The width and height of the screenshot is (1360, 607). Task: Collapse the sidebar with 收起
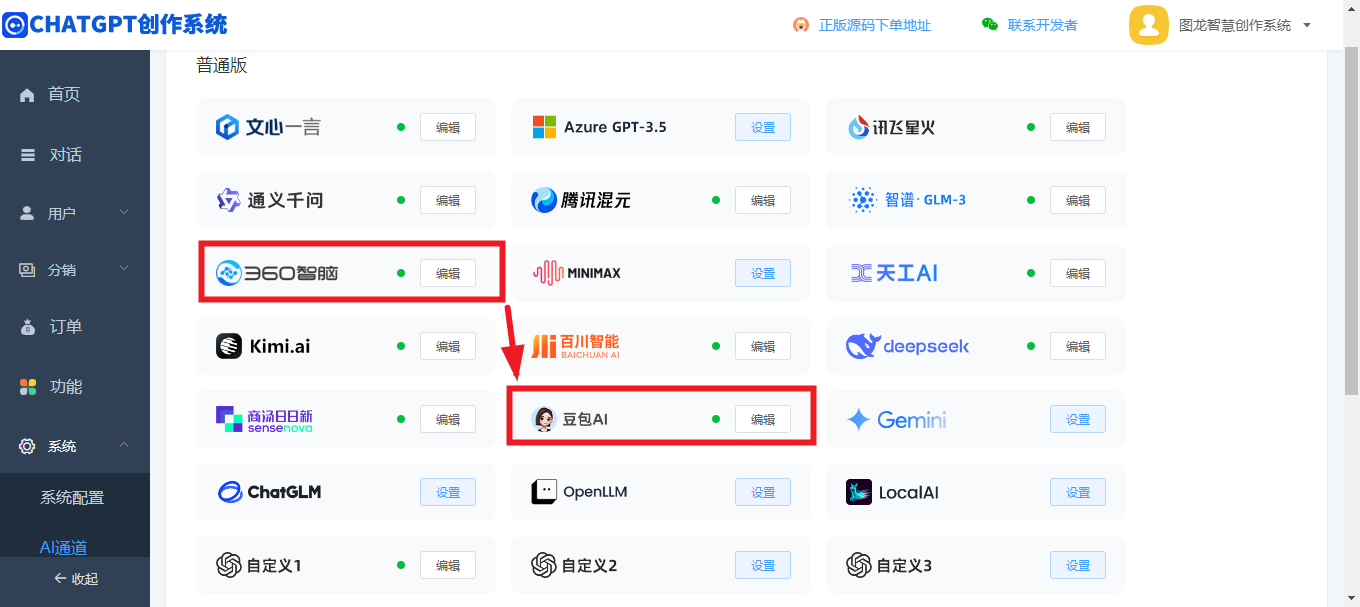pos(75,579)
